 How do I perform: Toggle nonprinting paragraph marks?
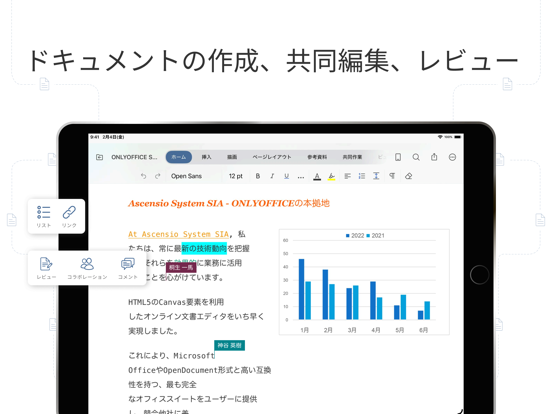(x=392, y=176)
